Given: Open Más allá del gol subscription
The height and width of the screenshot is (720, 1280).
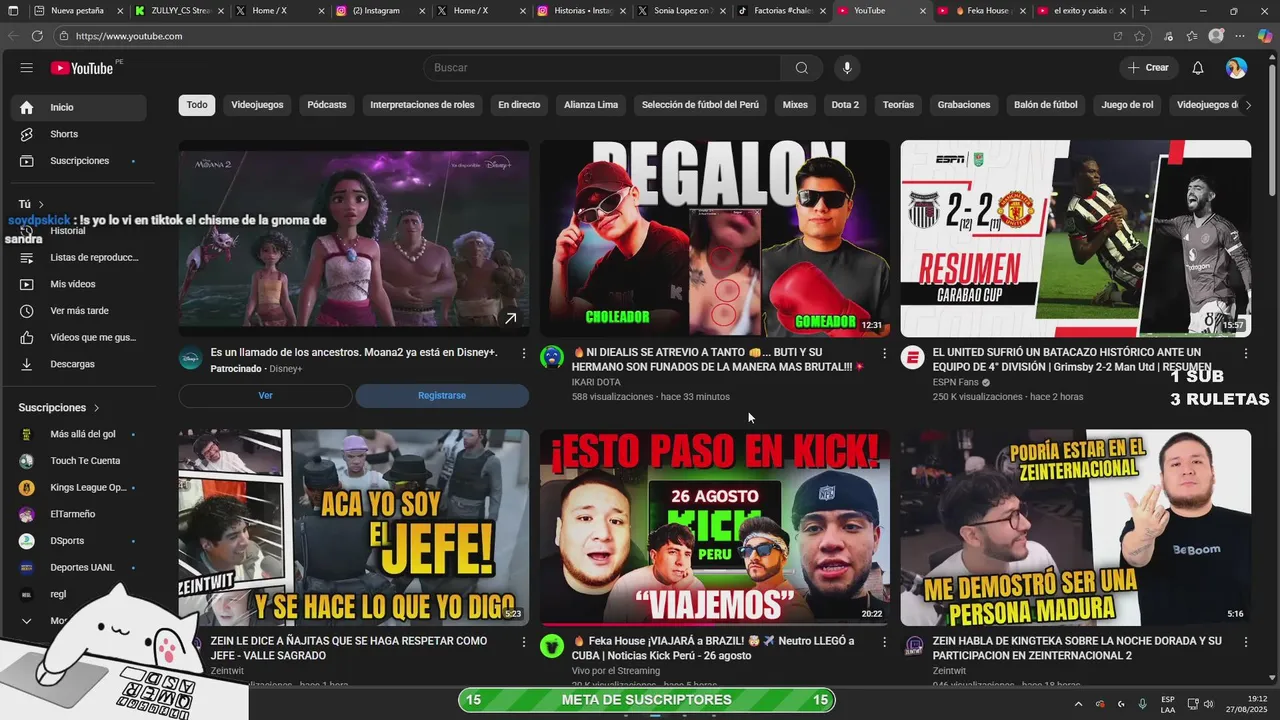Looking at the screenshot, I should (79, 434).
